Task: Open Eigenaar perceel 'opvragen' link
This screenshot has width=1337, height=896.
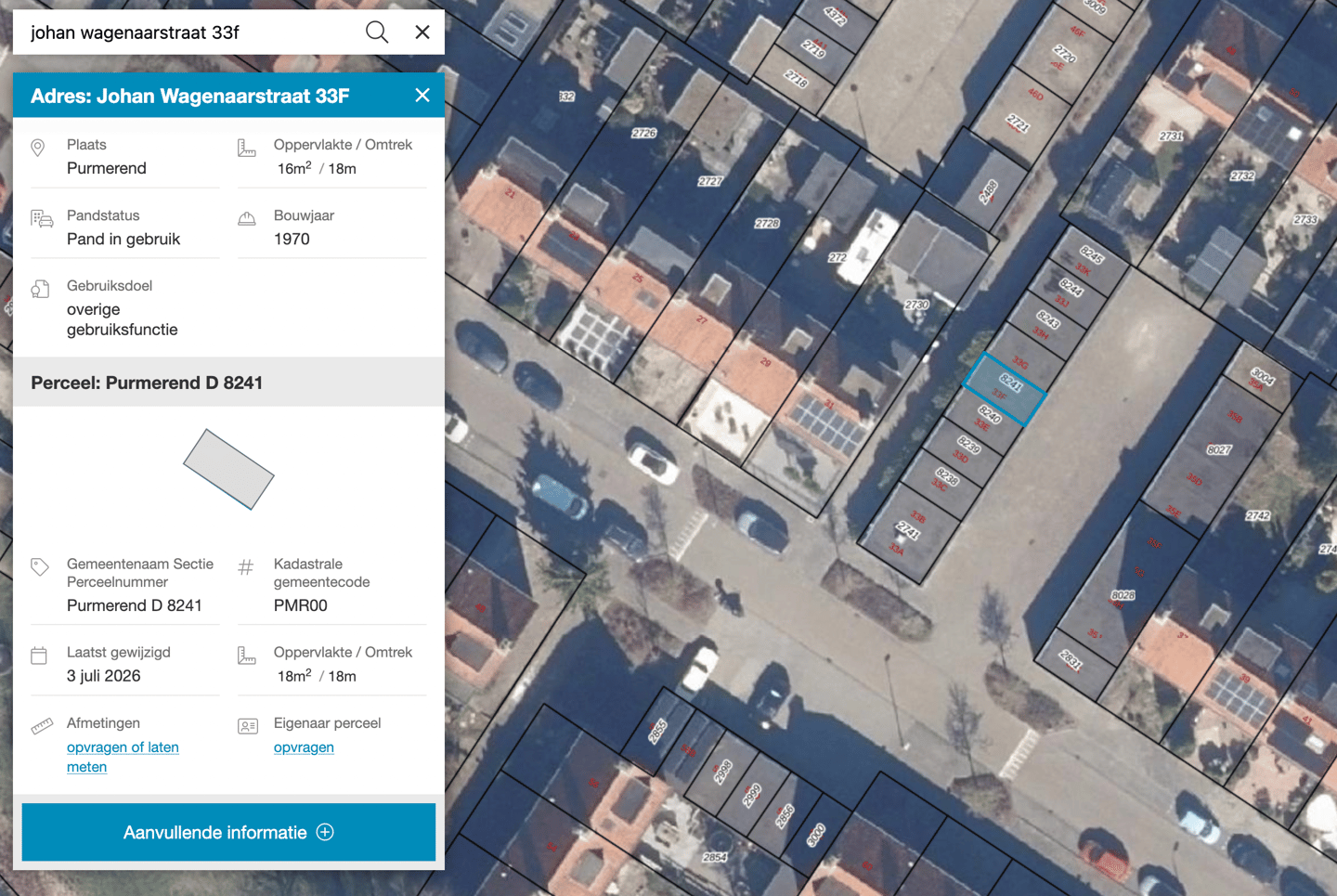Action: click(304, 747)
